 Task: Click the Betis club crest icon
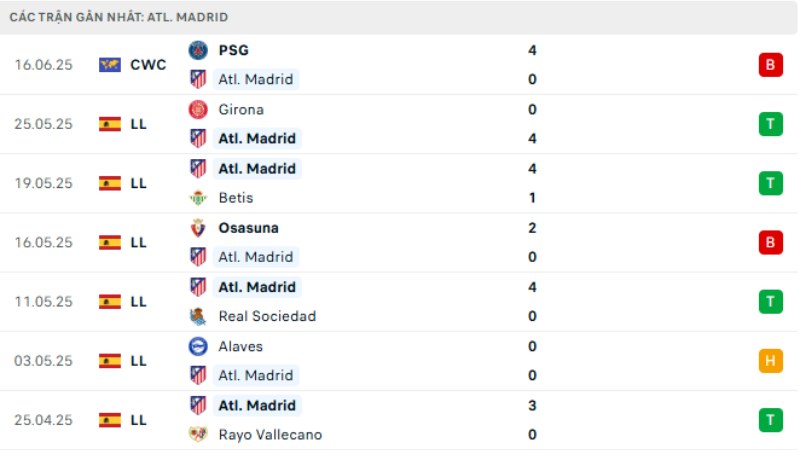point(198,198)
